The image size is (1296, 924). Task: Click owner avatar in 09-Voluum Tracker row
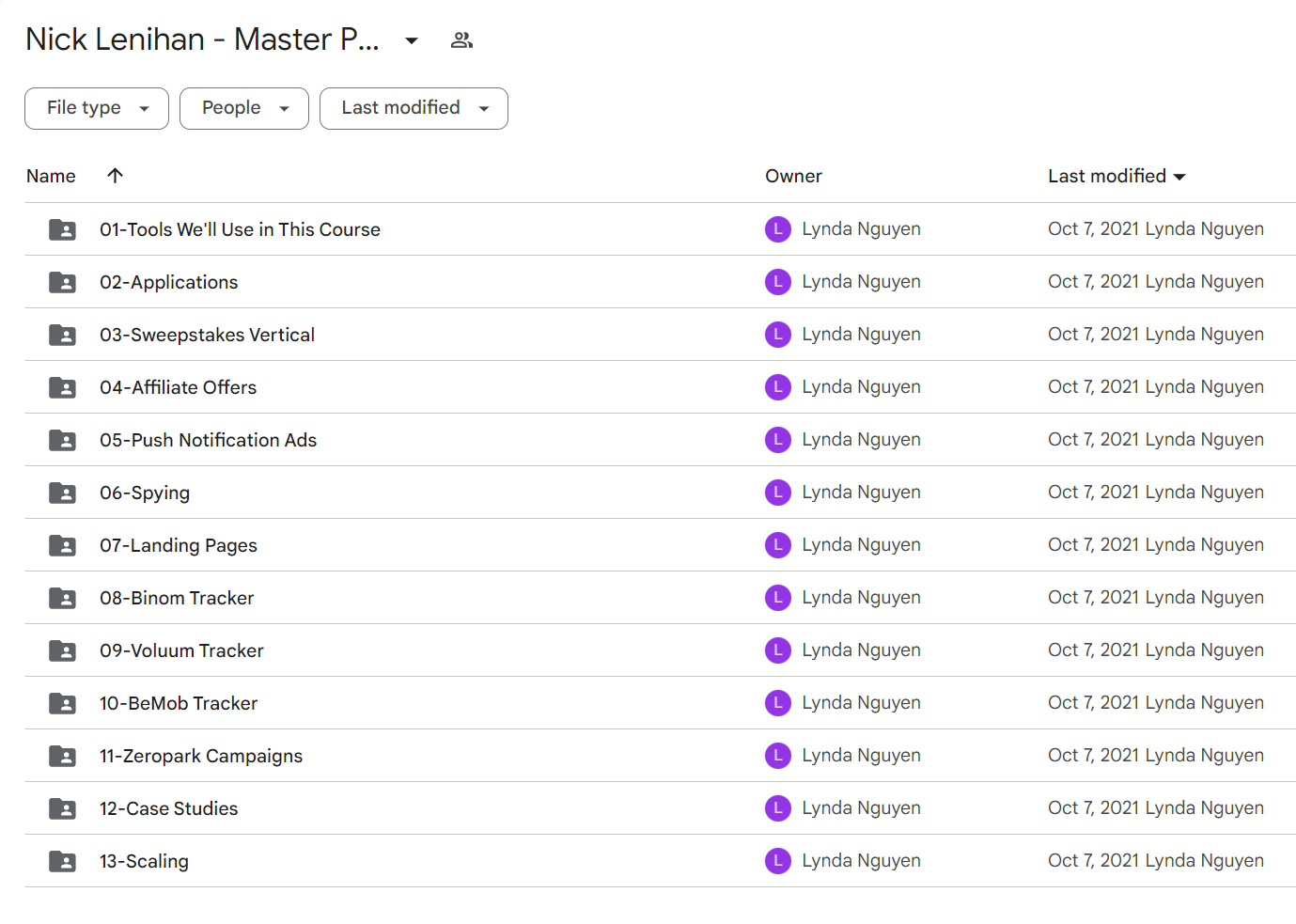(x=778, y=650)
